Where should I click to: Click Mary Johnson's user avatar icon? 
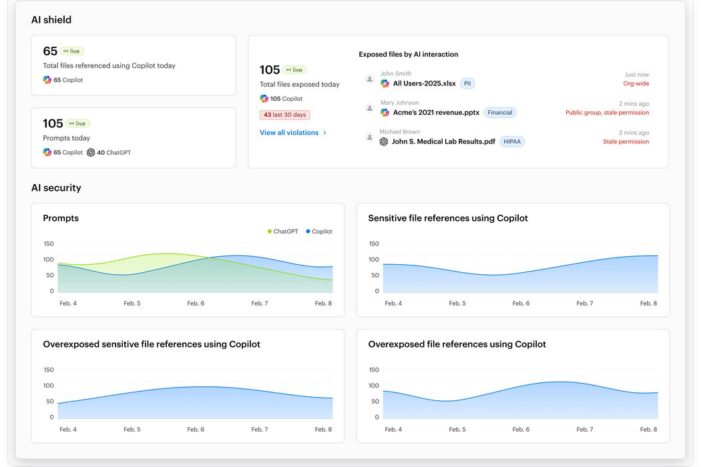(x=369, y=108)
